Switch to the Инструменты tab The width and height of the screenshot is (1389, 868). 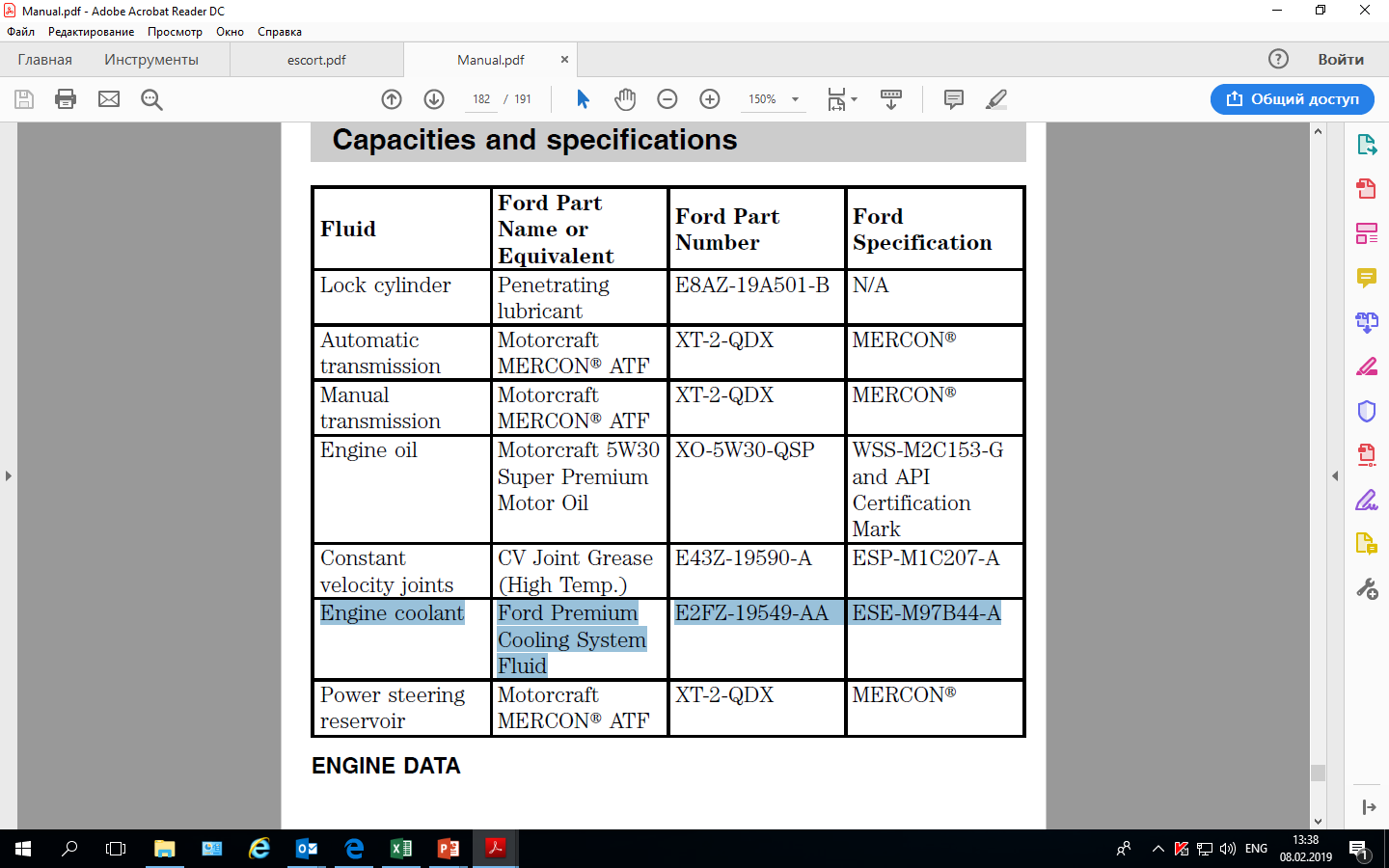(x=151, y=60)
